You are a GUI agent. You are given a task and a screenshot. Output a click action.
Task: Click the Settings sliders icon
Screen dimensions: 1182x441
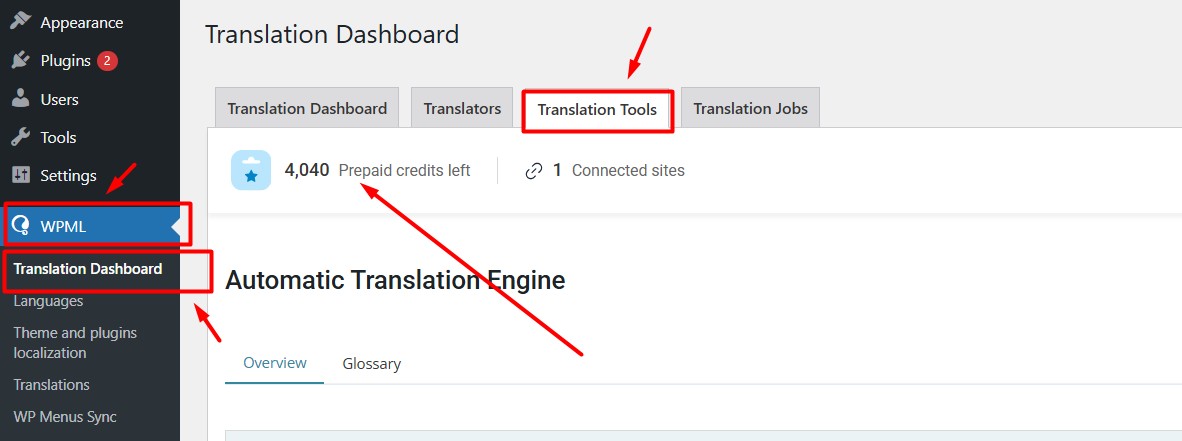pyautogui.click(x=20, y=175)
